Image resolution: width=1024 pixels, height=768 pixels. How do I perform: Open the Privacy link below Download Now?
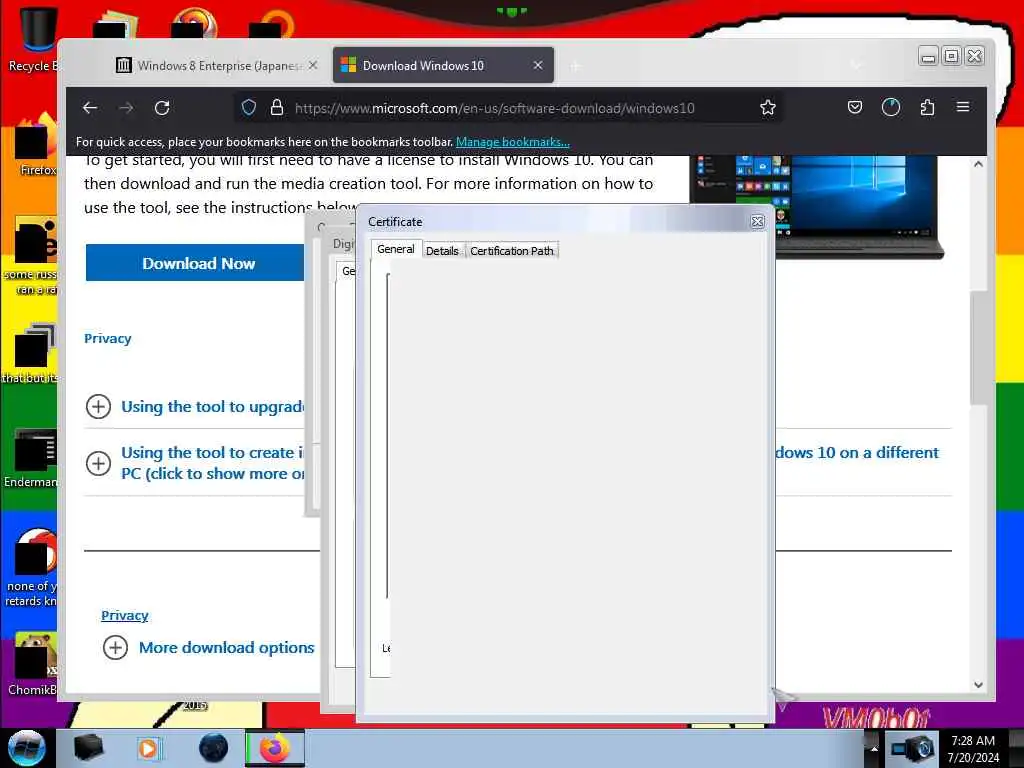coord(108,338)
